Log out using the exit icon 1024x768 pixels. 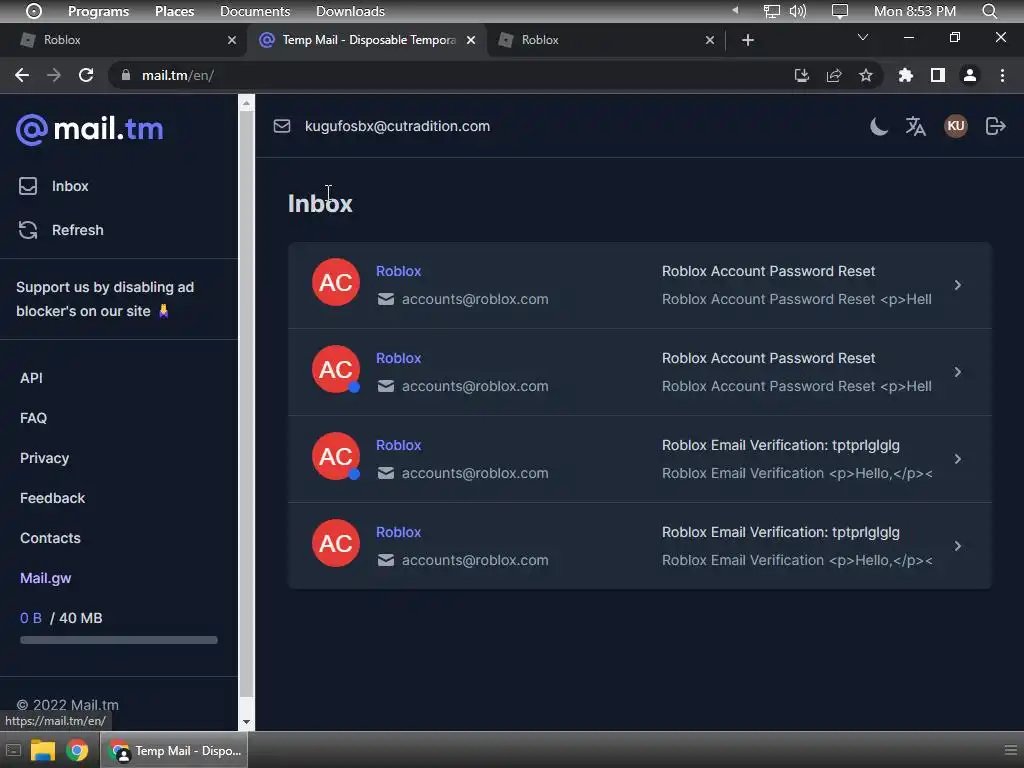click(x=995, y=126)
